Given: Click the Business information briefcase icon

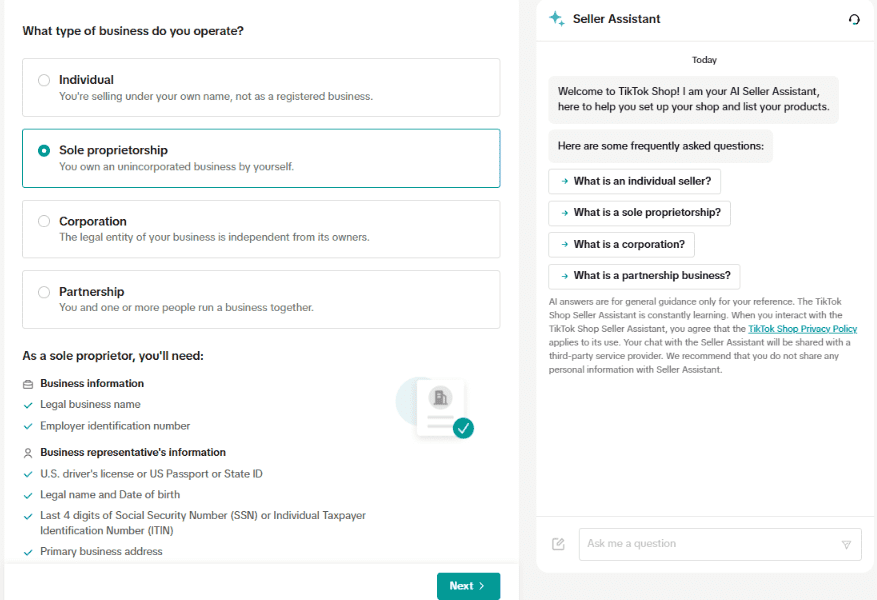Looking at the screenshot, I should pyautogui.click(x=28, y=384).
